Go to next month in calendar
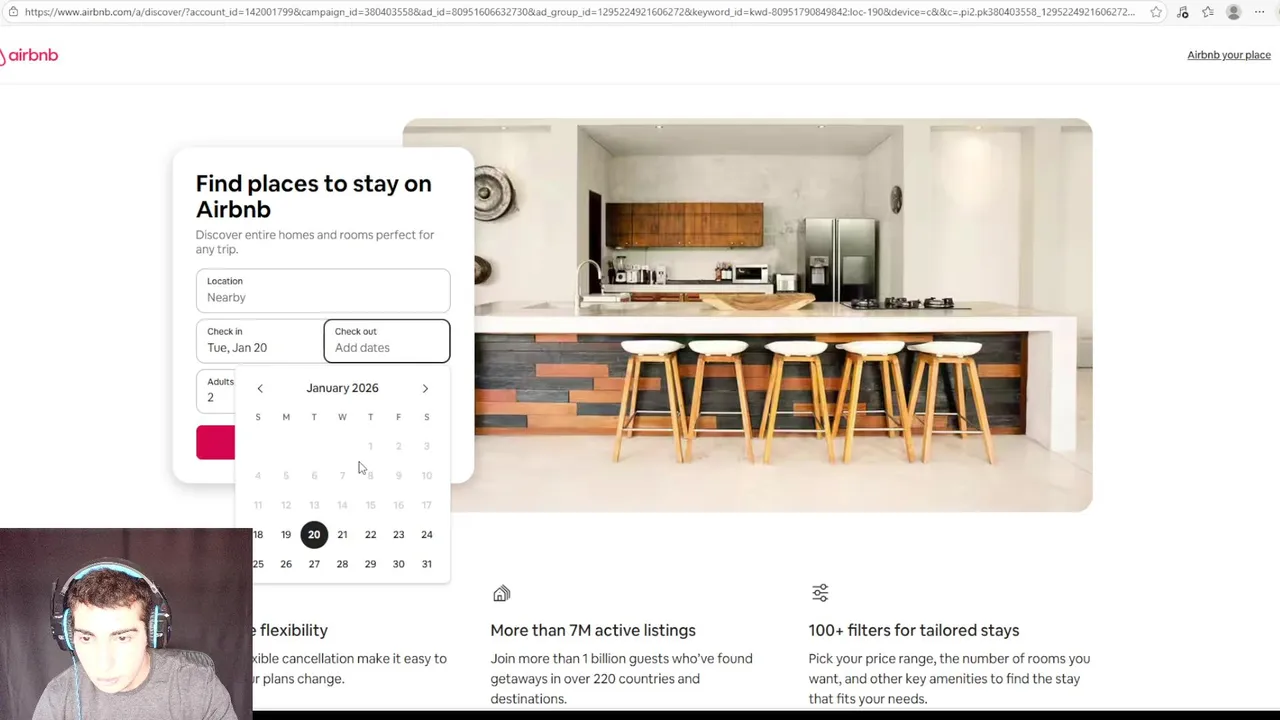This screenshot has height=720, width=1280. [x=425, y=388]
